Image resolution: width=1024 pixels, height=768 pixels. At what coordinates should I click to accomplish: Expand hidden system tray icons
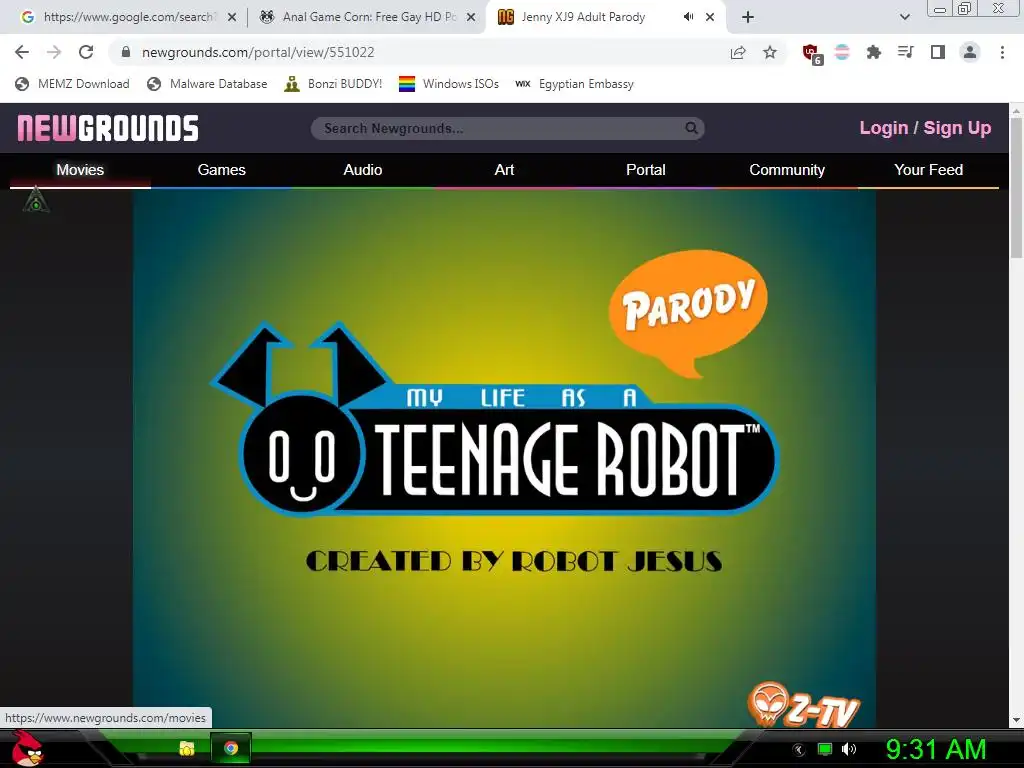point(799,750)
